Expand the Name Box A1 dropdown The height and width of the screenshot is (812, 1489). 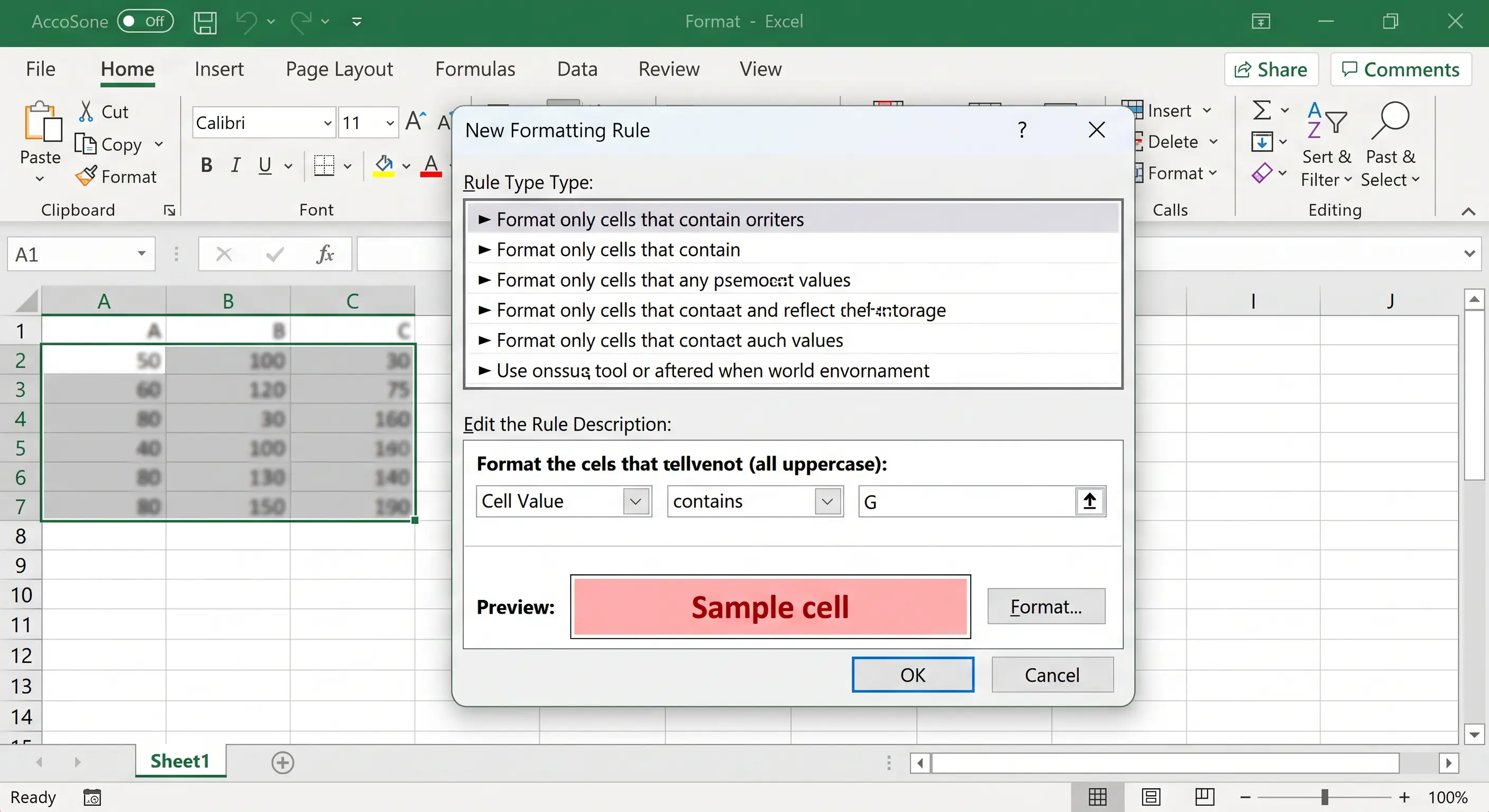142,254
